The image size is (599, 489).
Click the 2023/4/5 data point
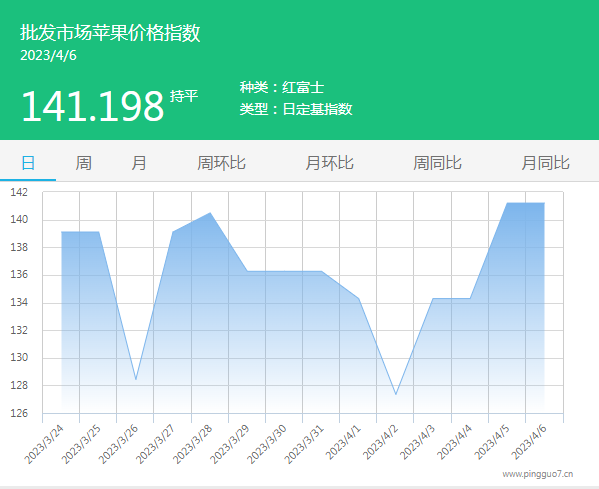coord(507,203)
